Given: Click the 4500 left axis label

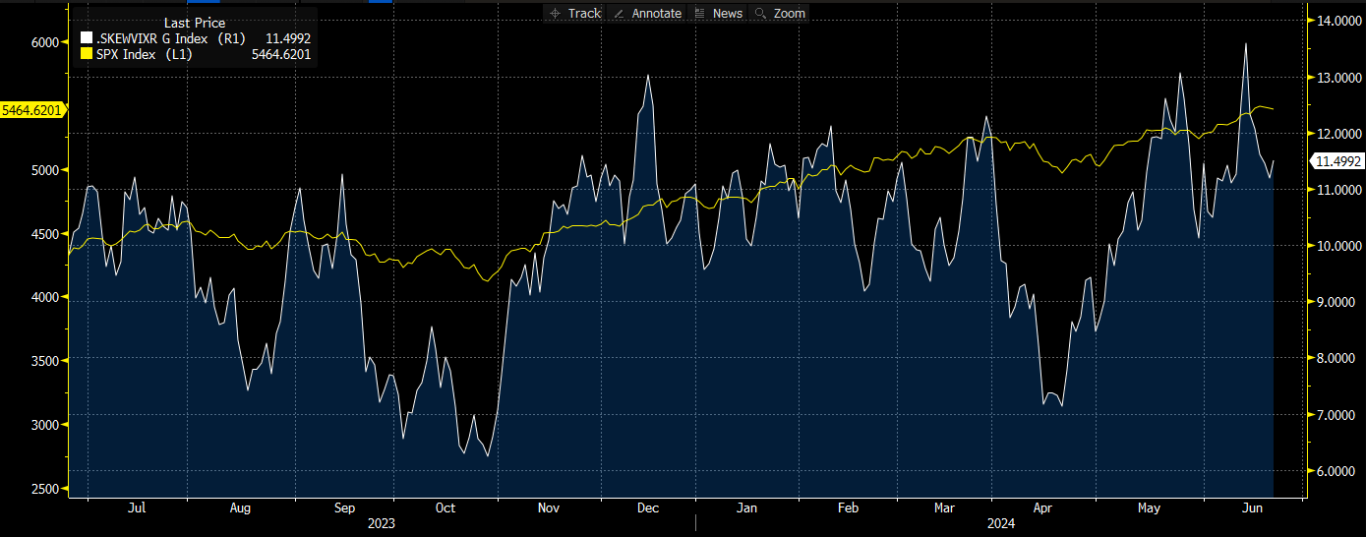Looking at the screenshot, I should [45, 234].
